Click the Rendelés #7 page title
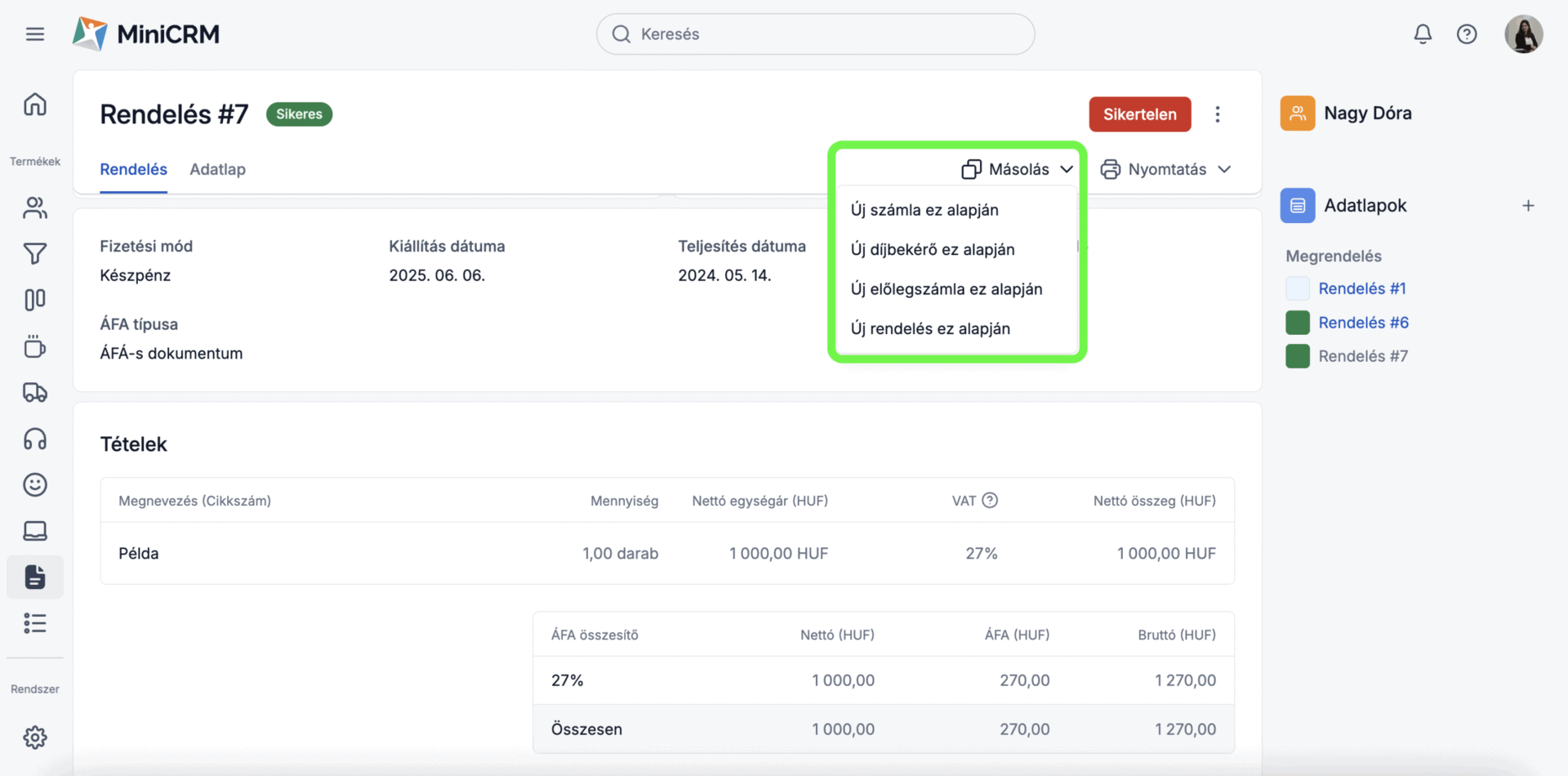This screenshot has width=1568, height=776. point(174,114)
